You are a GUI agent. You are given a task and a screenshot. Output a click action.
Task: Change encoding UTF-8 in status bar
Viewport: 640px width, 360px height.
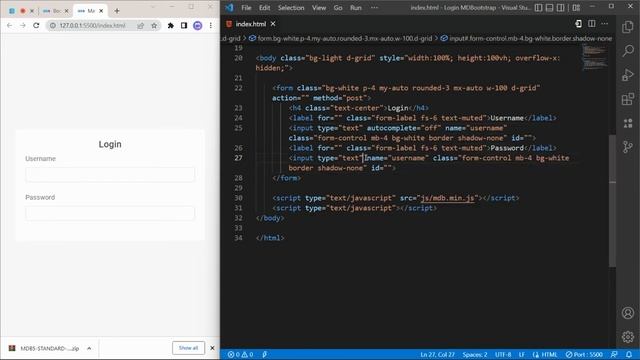[x=503, y=354]
